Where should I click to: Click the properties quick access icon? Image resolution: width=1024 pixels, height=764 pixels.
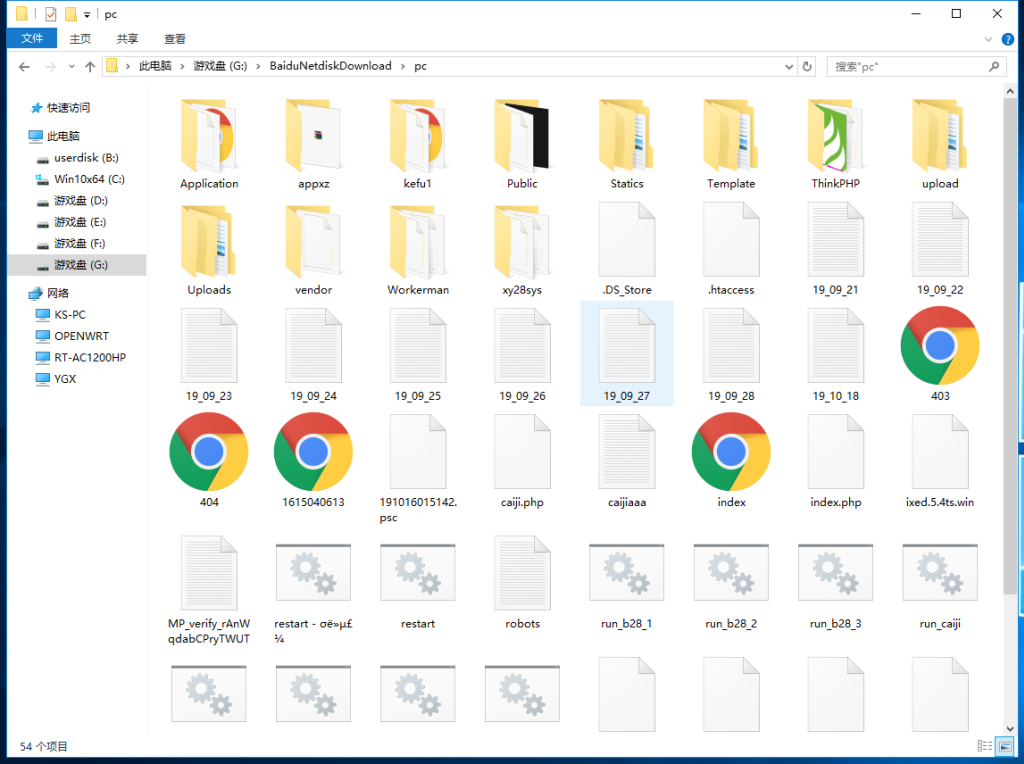[50, 14]
